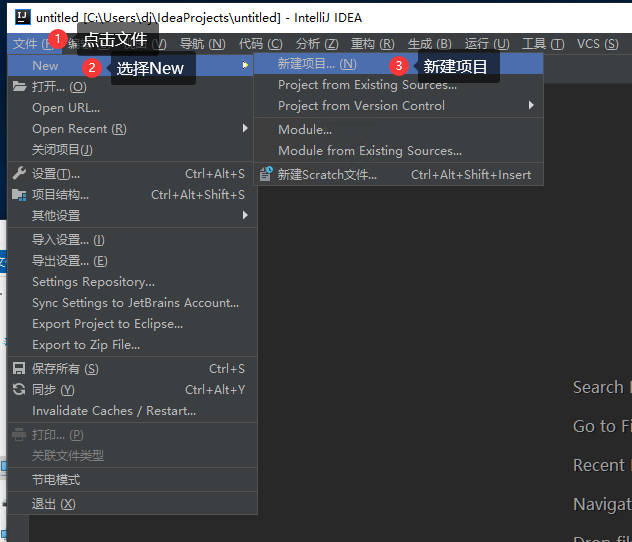Choose Export Project to Eclipse...
Screen dimensions: 632x542
132,324
